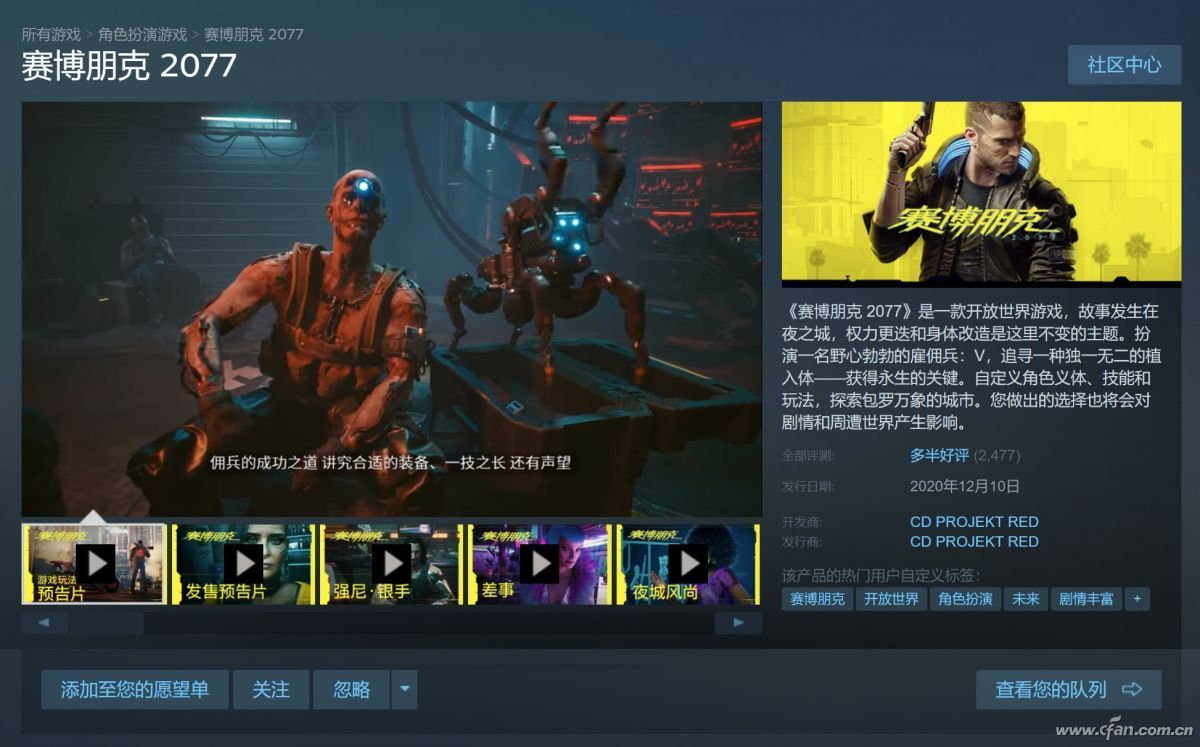The height and width of the screenshot is (747, 1200).
Task: Open developer link CD PROJEKT RED
Action: (974, 521)
